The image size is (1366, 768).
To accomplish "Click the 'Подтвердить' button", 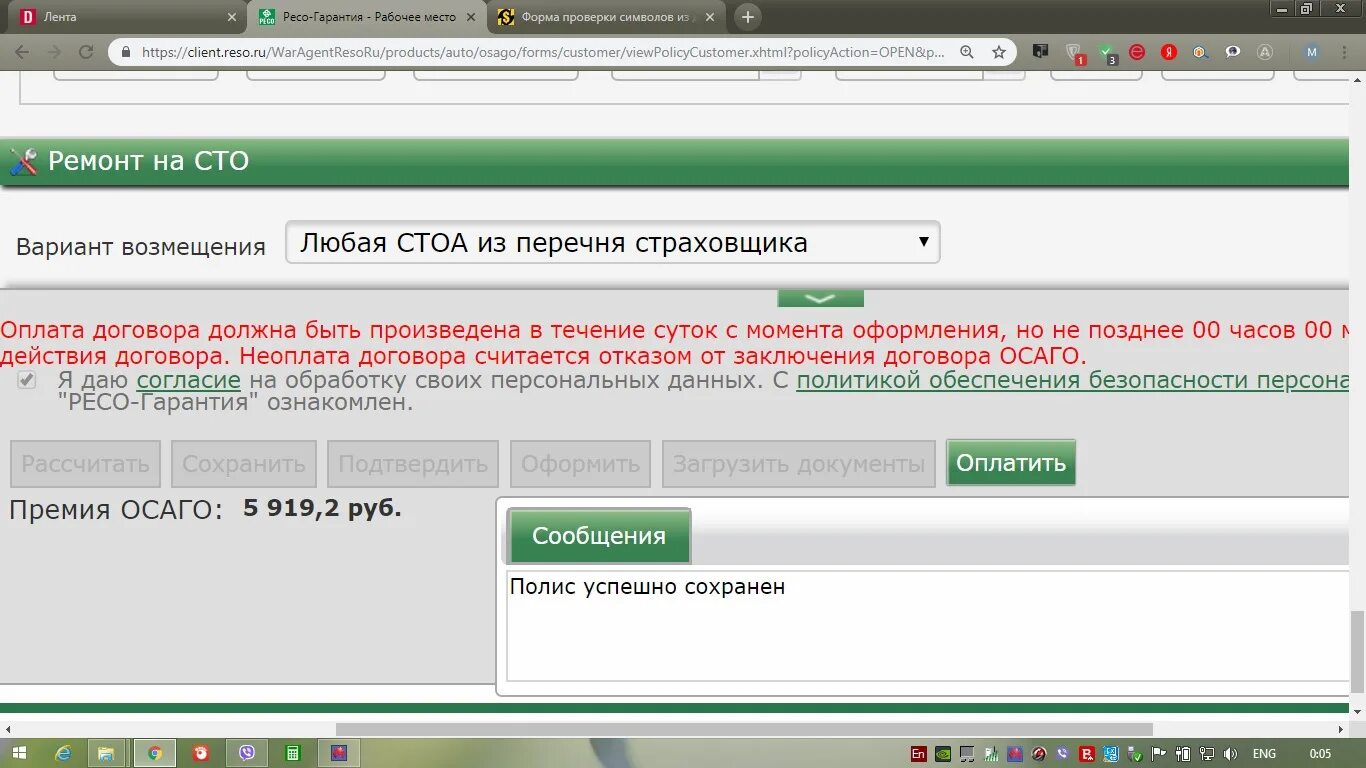I will coord(413,464).
